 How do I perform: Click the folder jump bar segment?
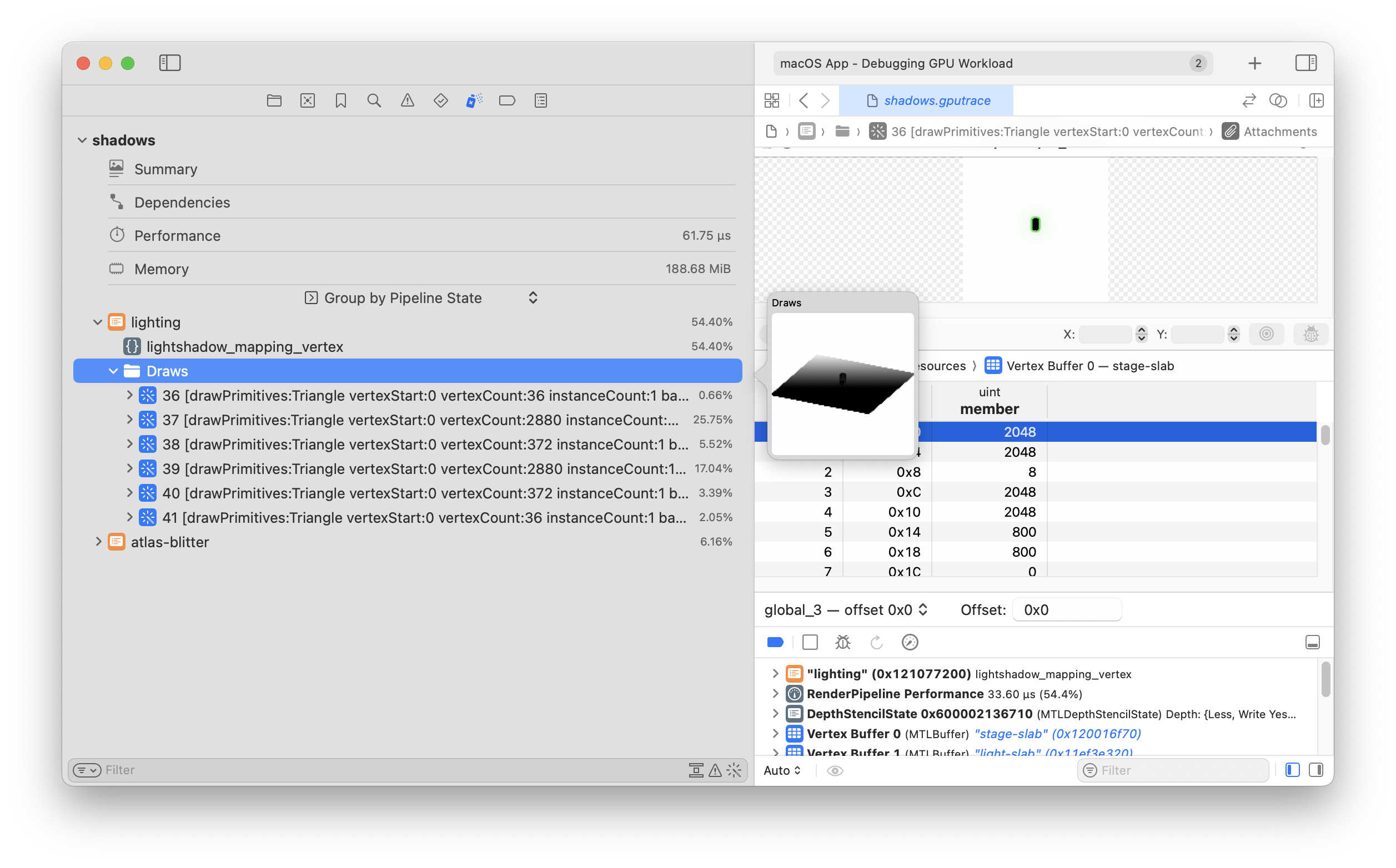842,132
